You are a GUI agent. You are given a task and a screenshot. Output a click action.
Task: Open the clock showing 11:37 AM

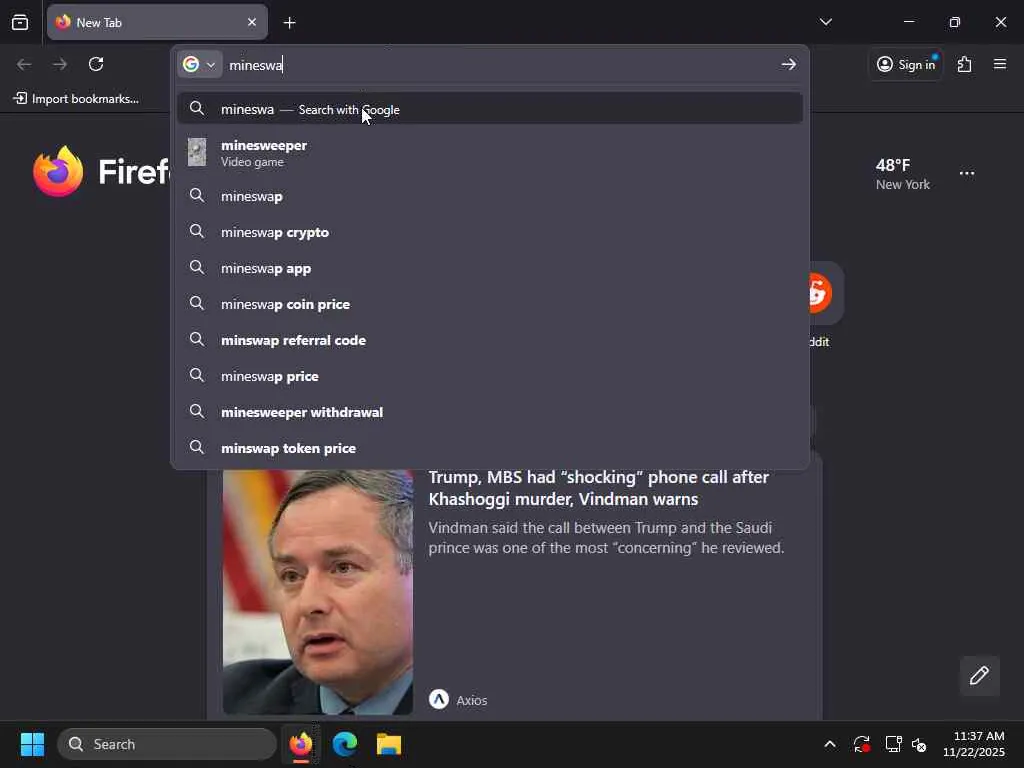point(974,744)
